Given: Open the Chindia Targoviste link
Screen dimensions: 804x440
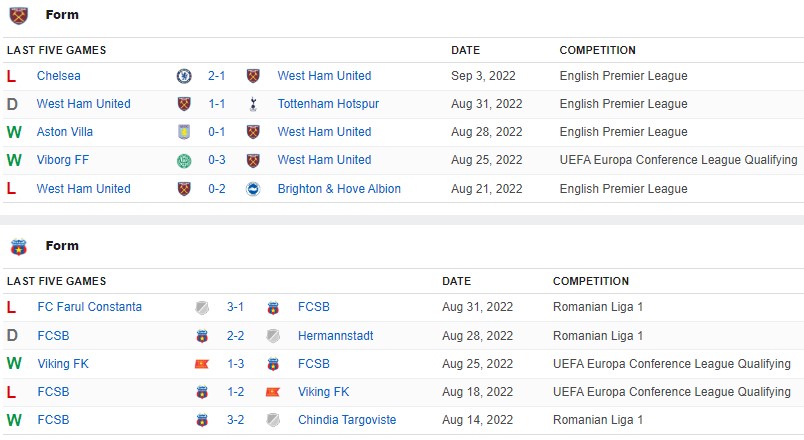Looking at the screenshot, I should pos(347,420).
